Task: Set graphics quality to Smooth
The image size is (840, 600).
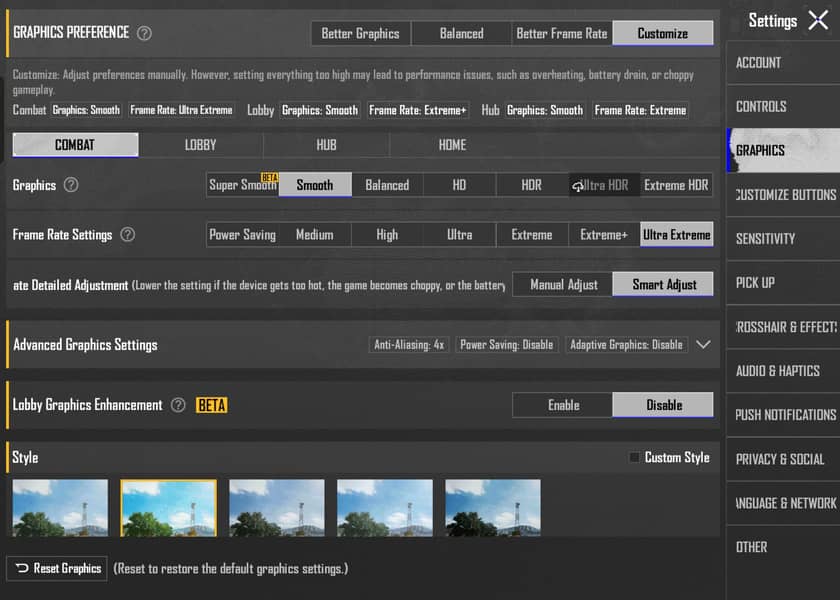Action: tap(315, 185)
